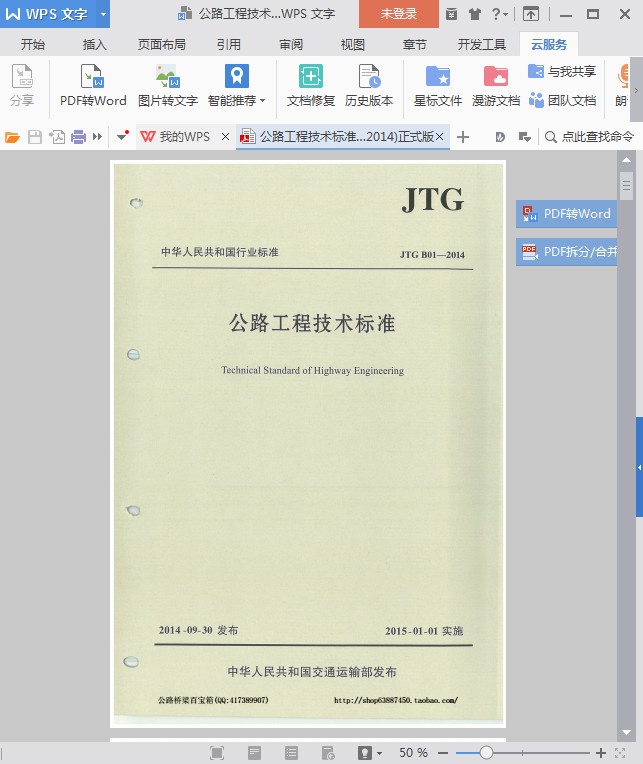This screenshot has height=764, width=643.
Task: Select the 云服务 ribbon tab
Action: (549, 45)
